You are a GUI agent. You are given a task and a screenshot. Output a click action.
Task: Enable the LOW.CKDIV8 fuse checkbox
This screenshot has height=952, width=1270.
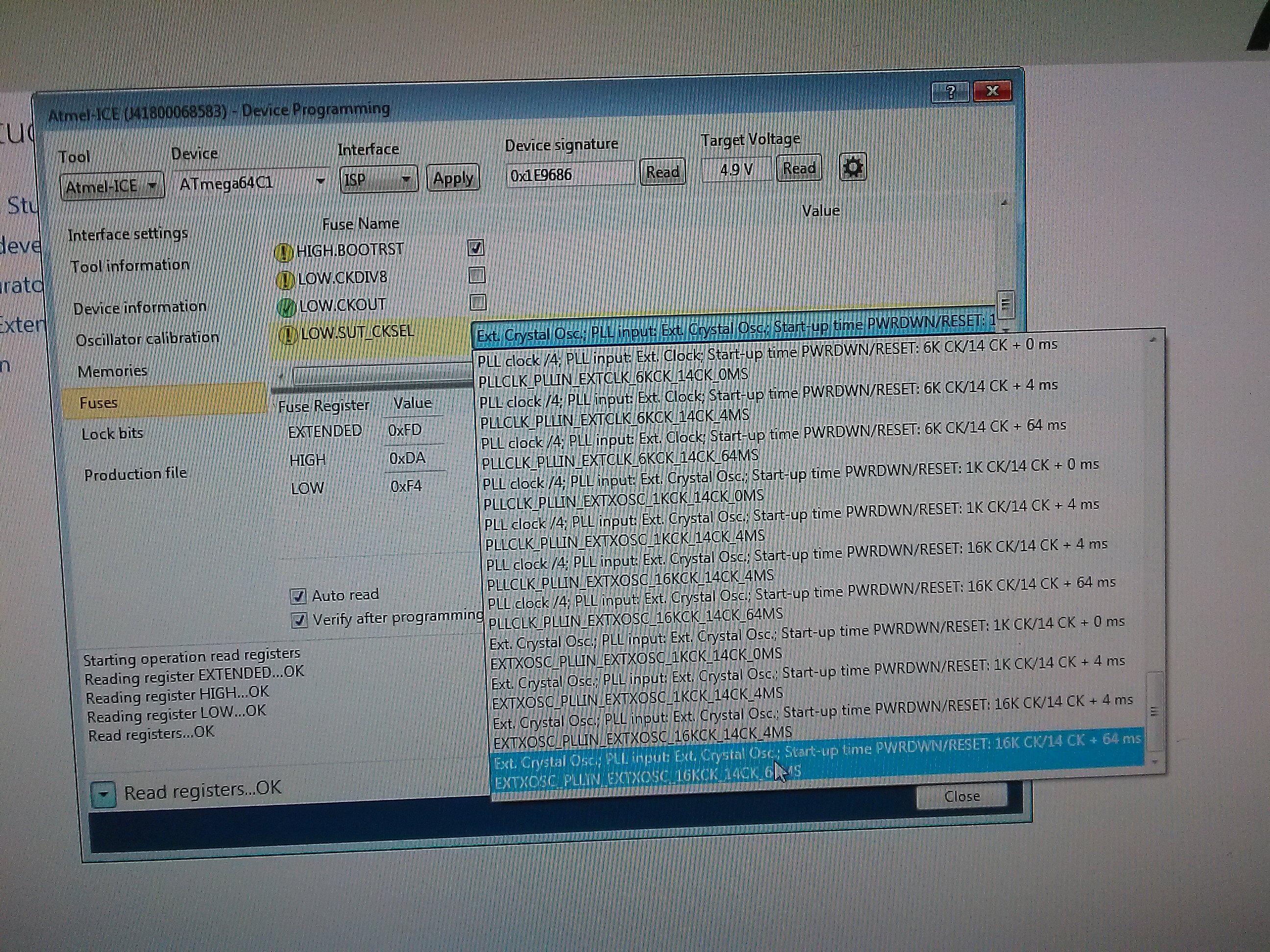[477, 275]
